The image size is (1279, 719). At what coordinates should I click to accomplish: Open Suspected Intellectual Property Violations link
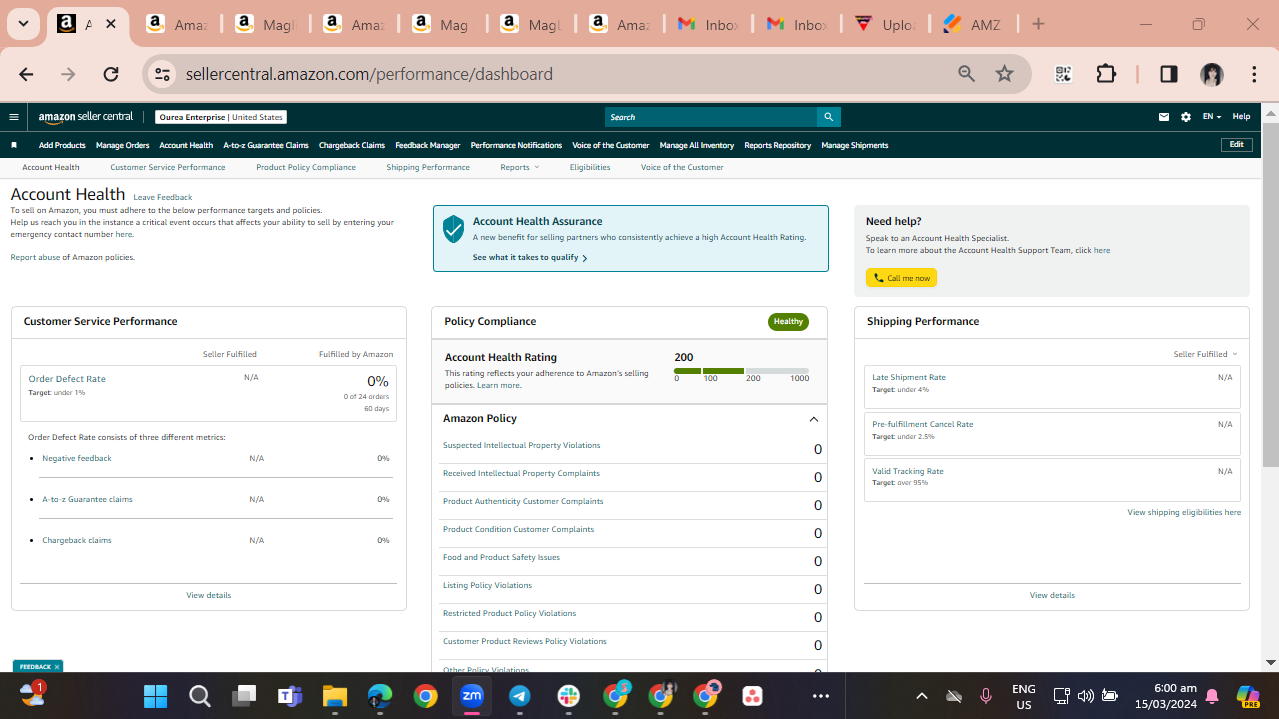[521, 445]
